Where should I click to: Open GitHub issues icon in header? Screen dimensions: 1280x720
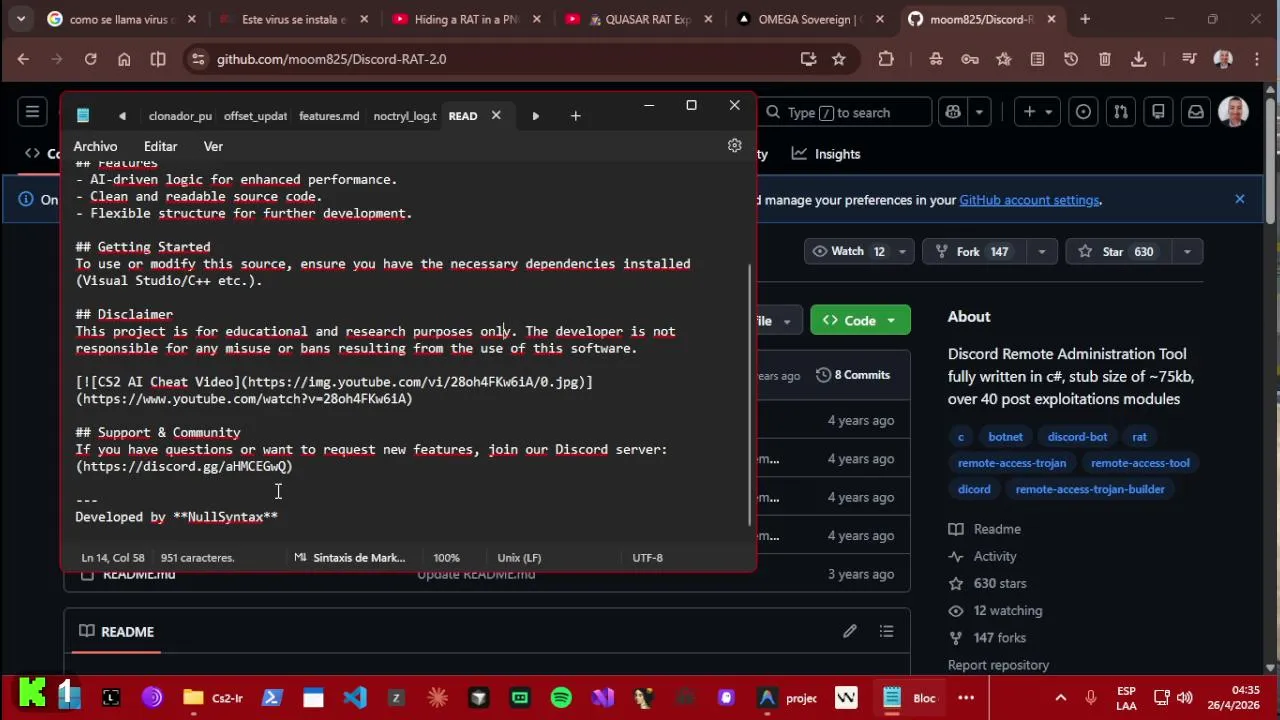click(1083, 112)
